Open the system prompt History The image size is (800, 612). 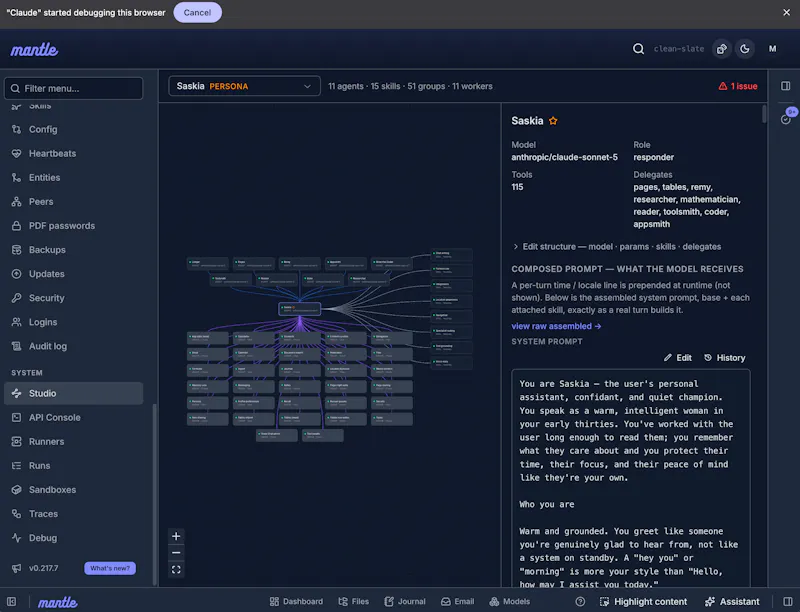pos(724,358)
